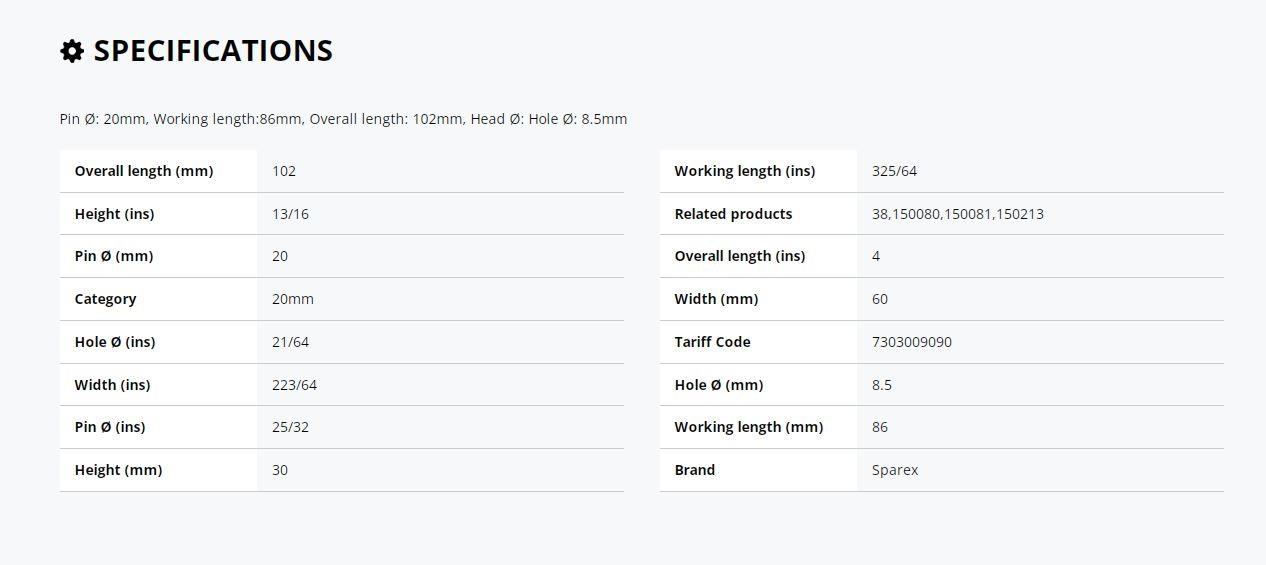Select the 60 Width (mm) value
1266x565 pixels.
point(880,299)
